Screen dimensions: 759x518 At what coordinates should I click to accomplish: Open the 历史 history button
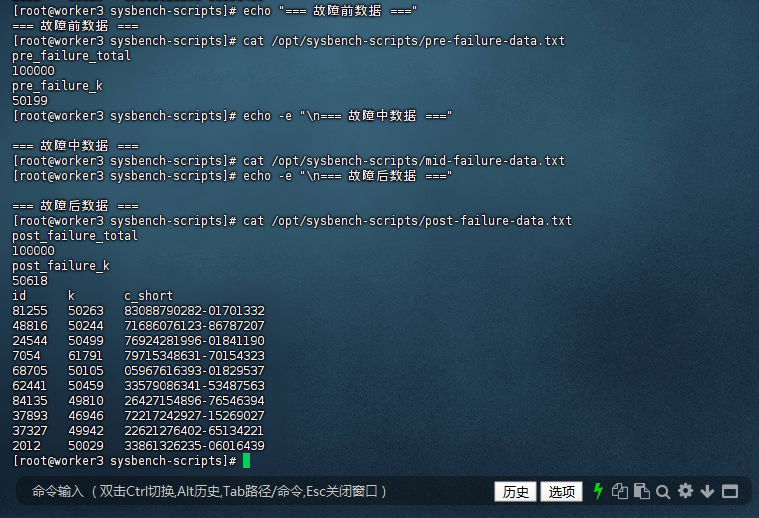516,492
